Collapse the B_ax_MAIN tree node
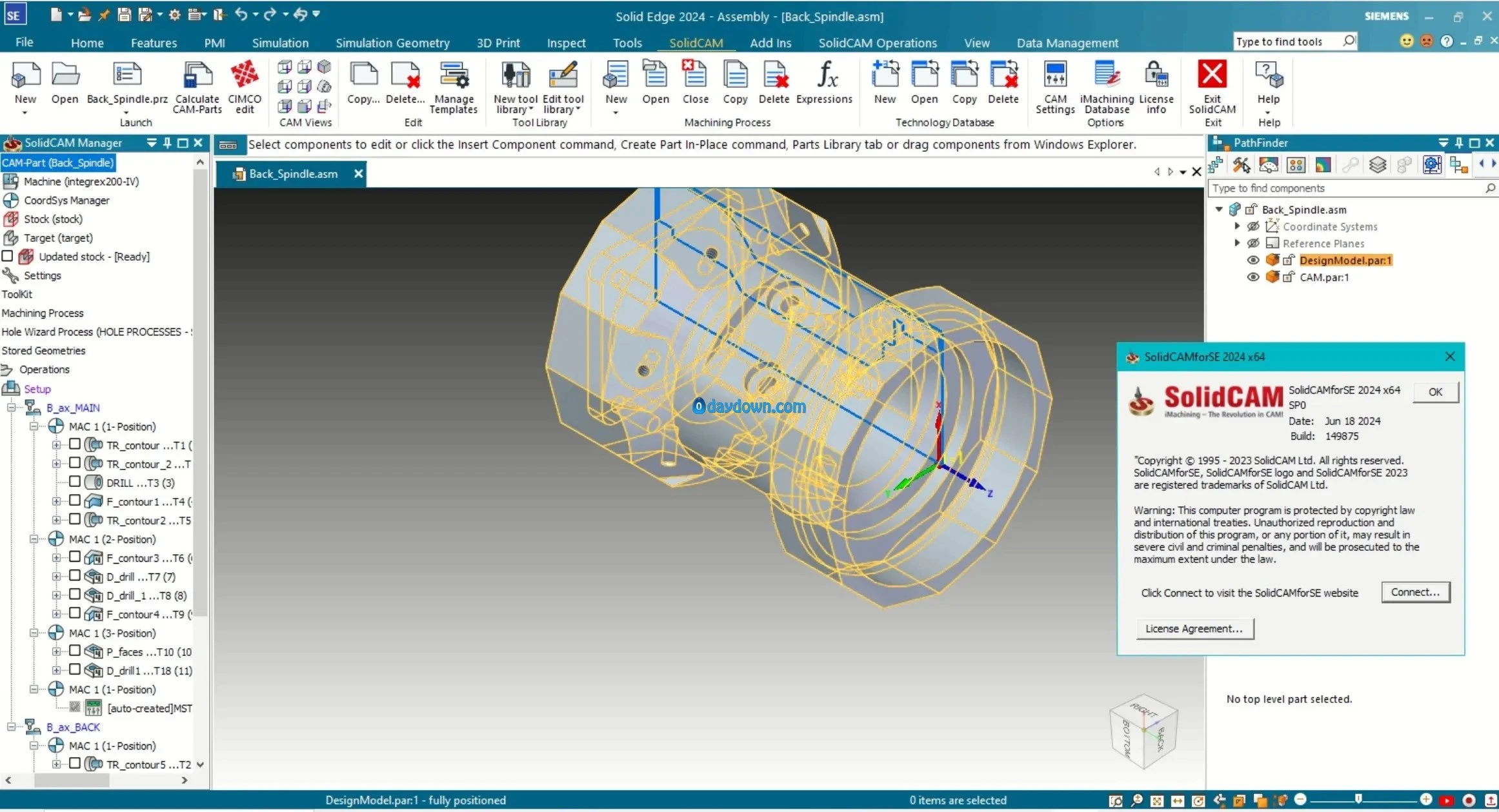1499x812 pixels. click(x=11, y=408)
